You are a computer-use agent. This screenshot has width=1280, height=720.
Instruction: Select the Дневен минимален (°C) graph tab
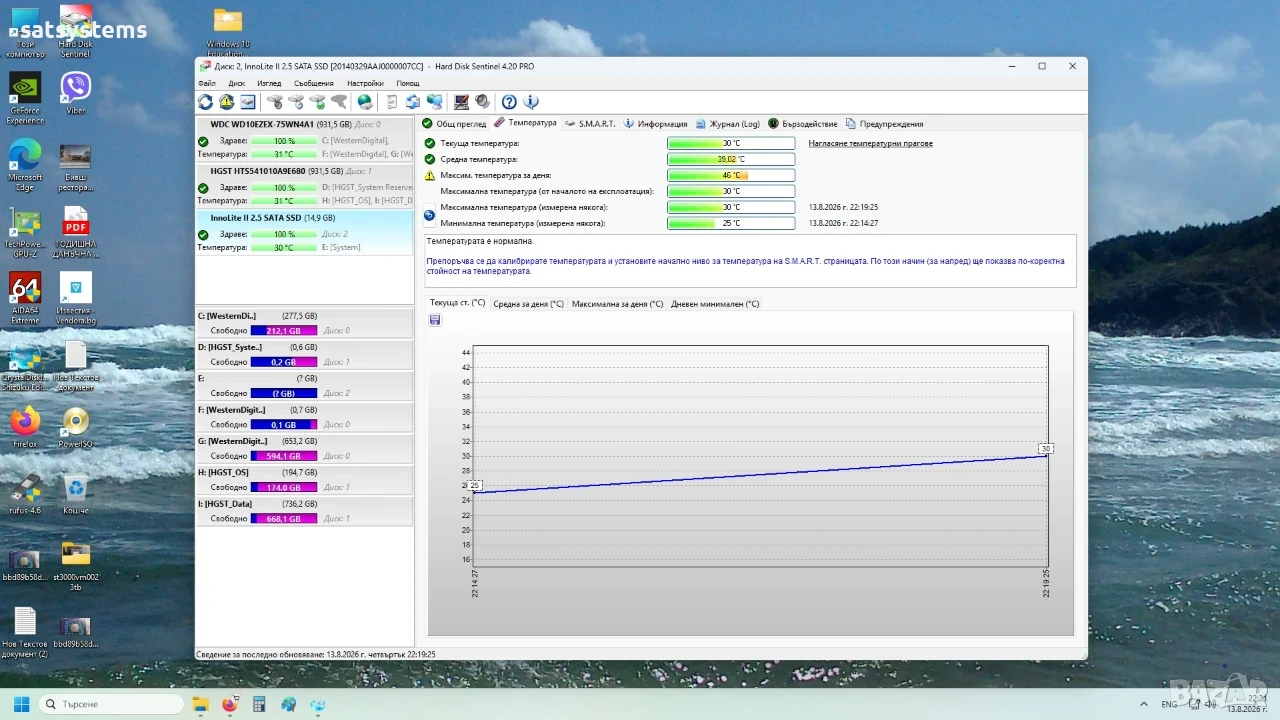(715, 304)
